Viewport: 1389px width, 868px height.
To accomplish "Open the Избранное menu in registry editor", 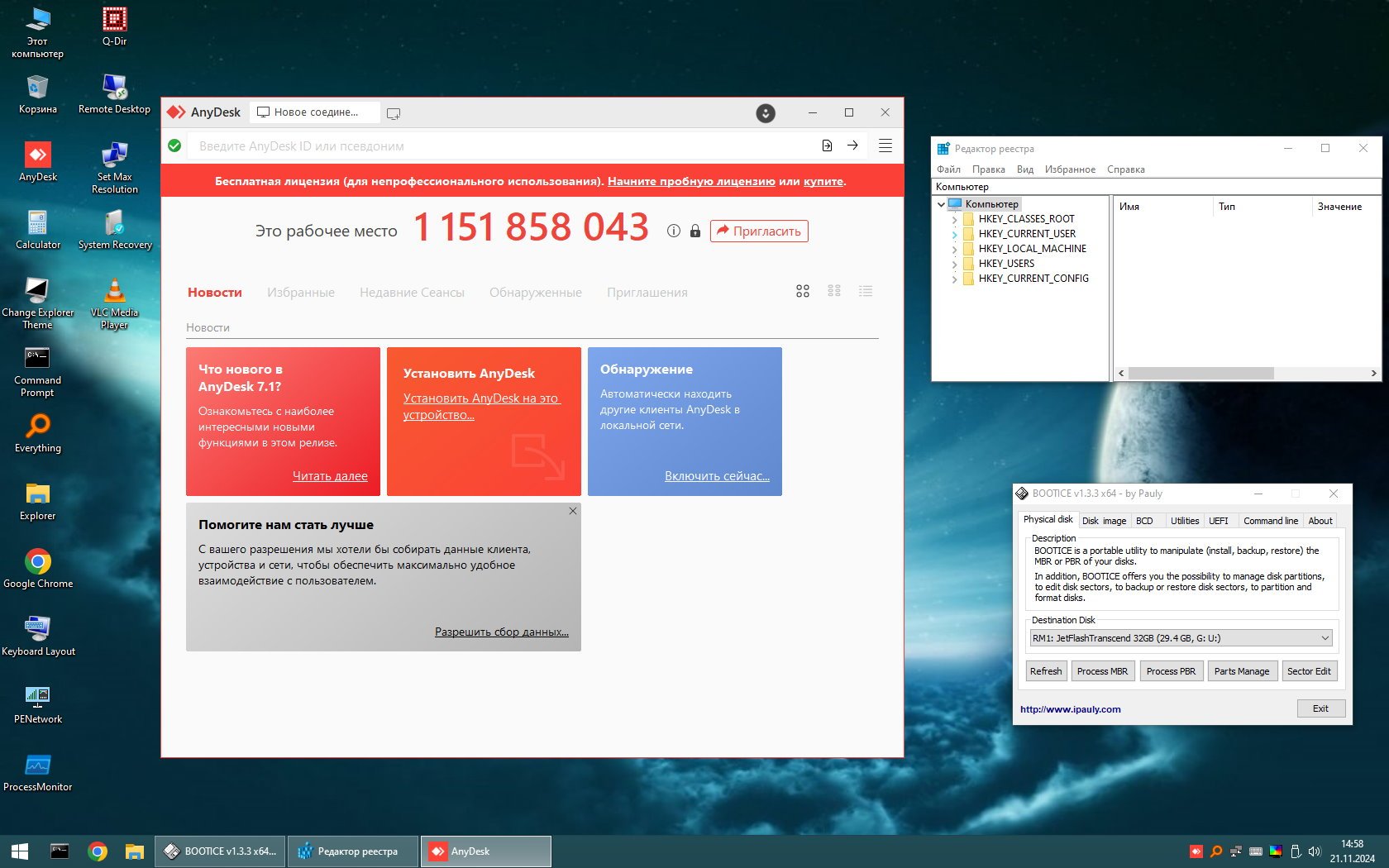I will pos(1069,169).
